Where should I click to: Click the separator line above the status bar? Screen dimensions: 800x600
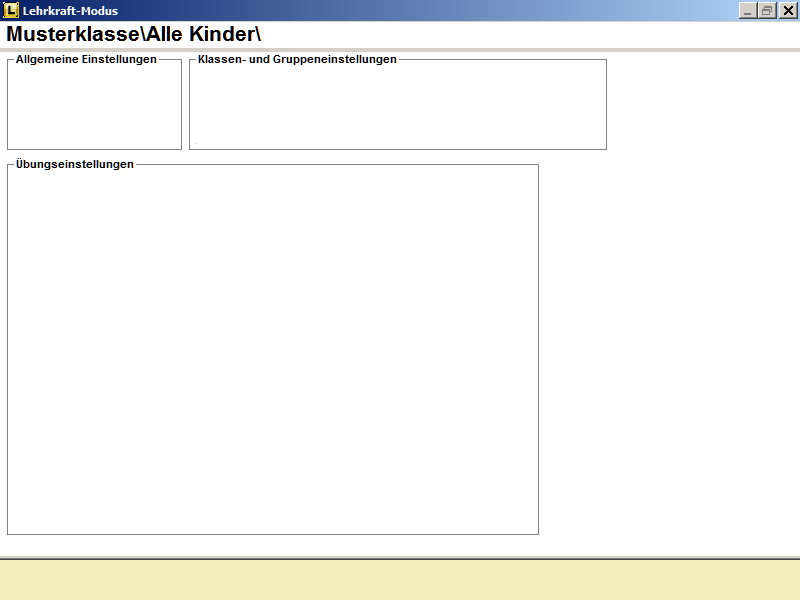(x=400, y=557)
